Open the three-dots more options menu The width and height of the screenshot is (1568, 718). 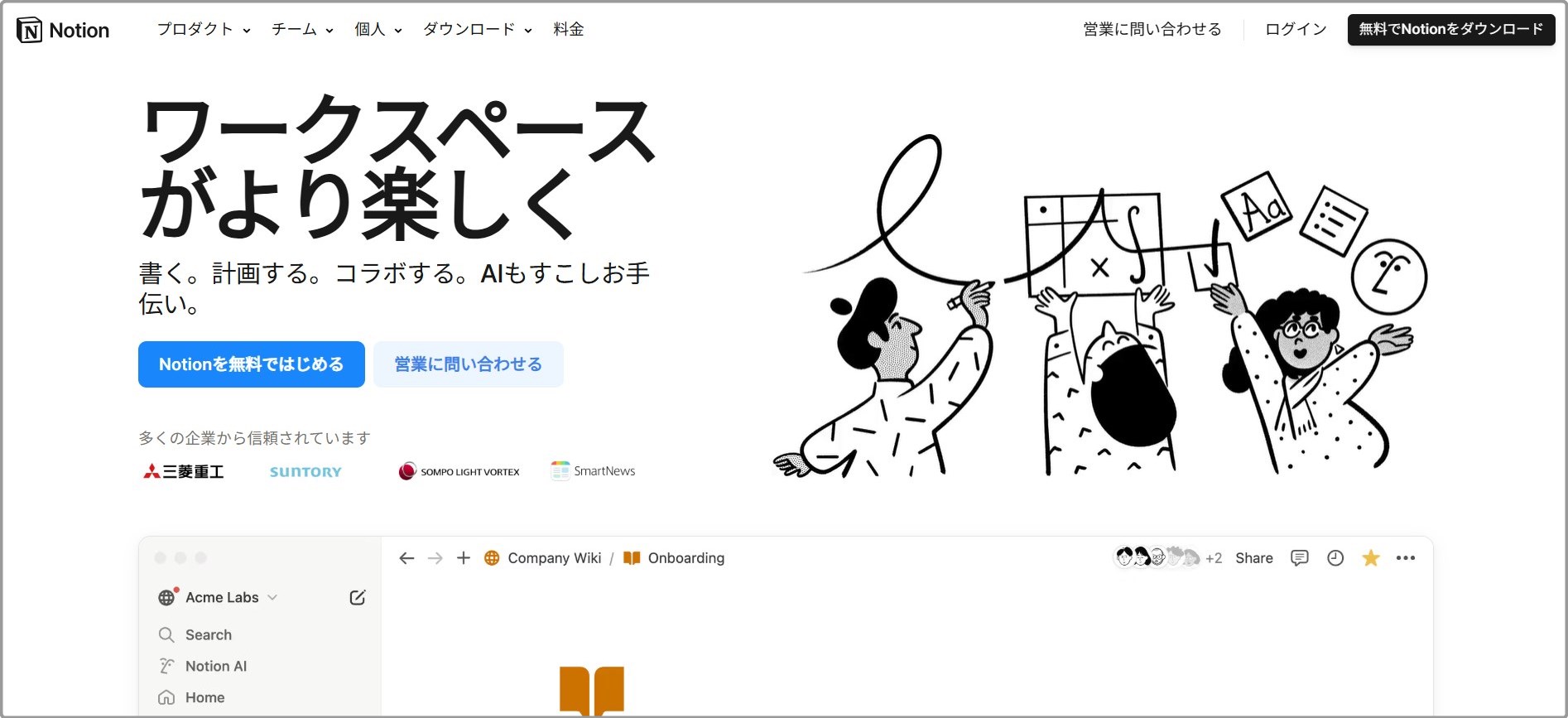(x=1406, y=558)
